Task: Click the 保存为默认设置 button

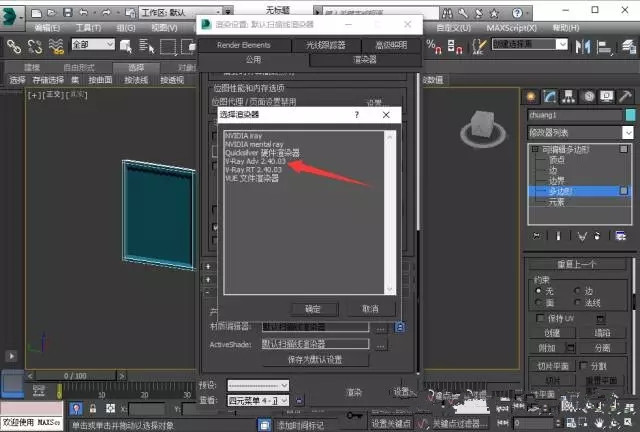Action: 315,360
